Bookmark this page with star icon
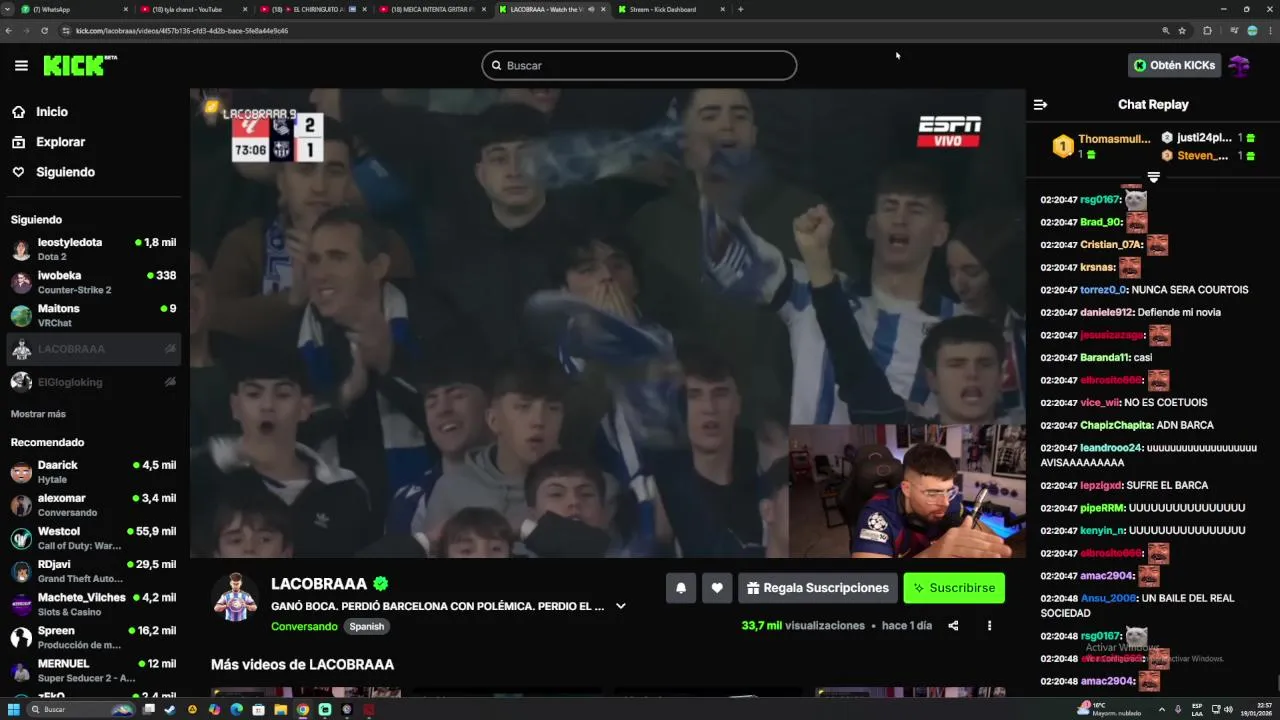The image size is (1280, 720). tap(1182, 31)
